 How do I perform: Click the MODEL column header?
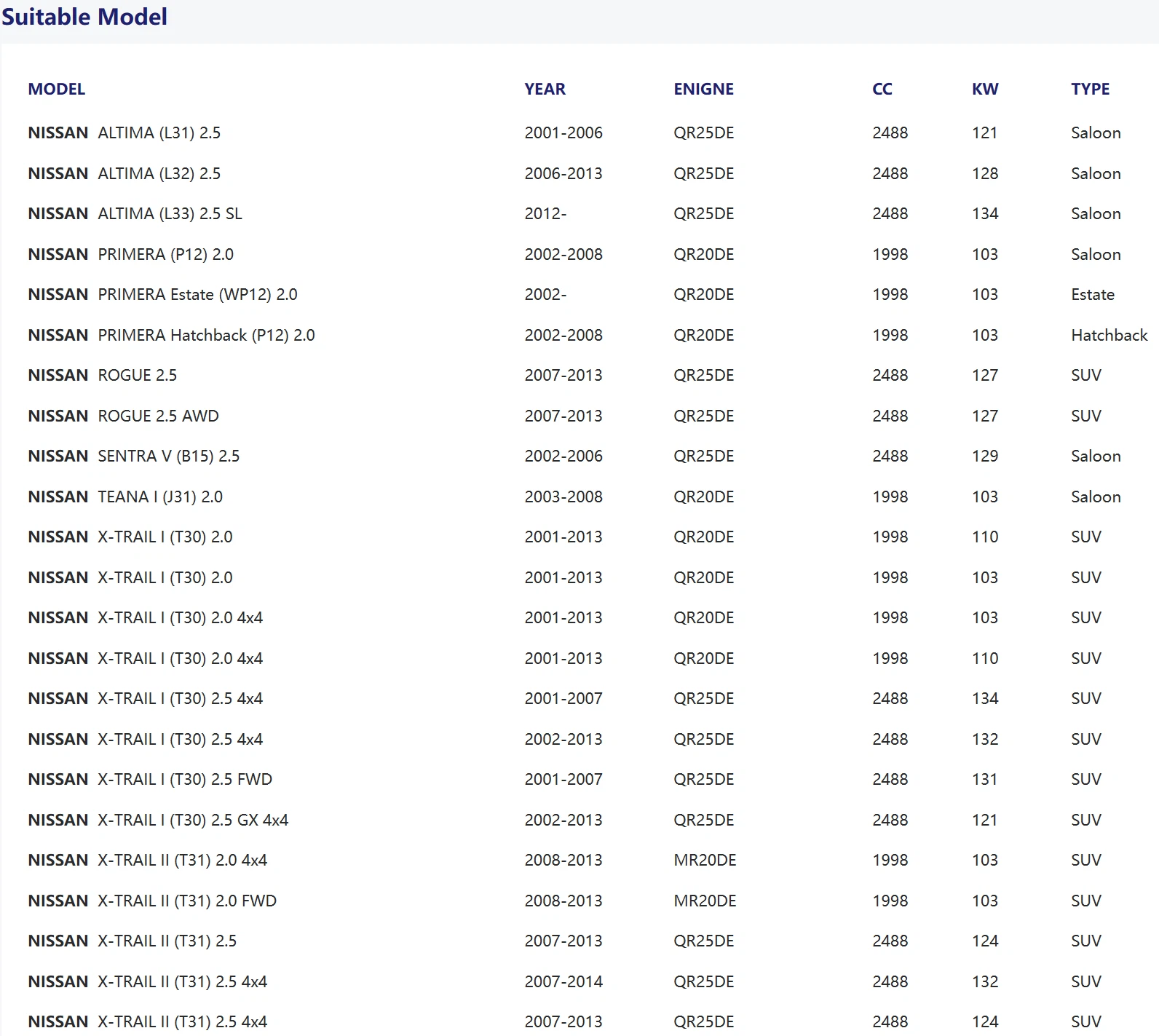coord(57,89)
